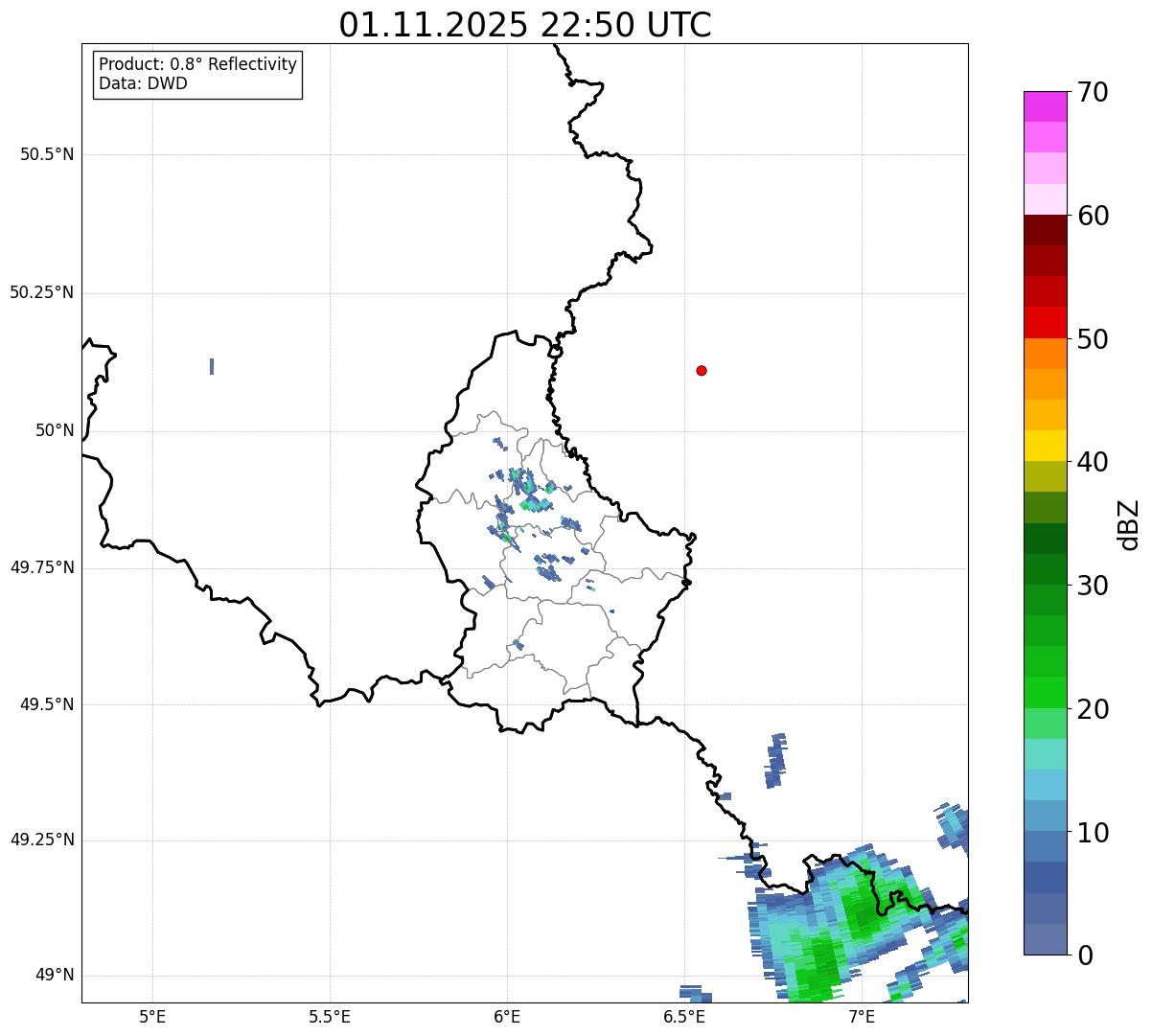Click the plot title '01.11.2025 22:50 UTC'
Viewport: 1152px width, 1036px height.
(525, 25)
